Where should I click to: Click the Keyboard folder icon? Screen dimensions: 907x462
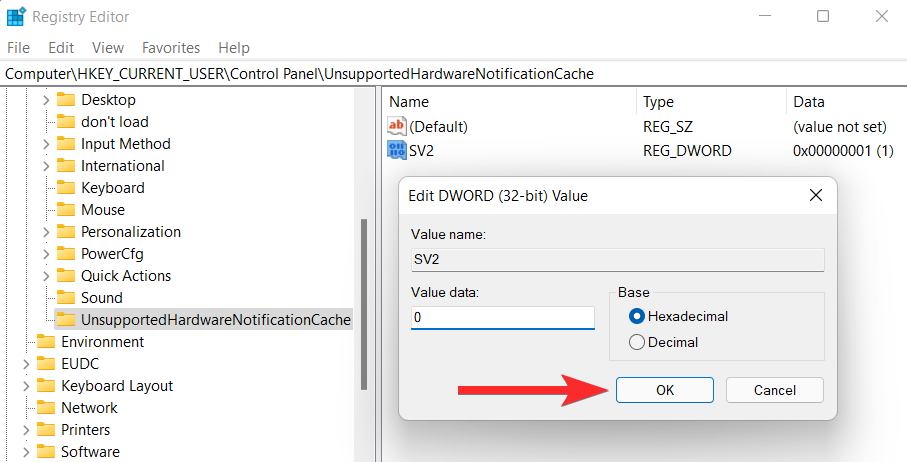coord(66,188)
